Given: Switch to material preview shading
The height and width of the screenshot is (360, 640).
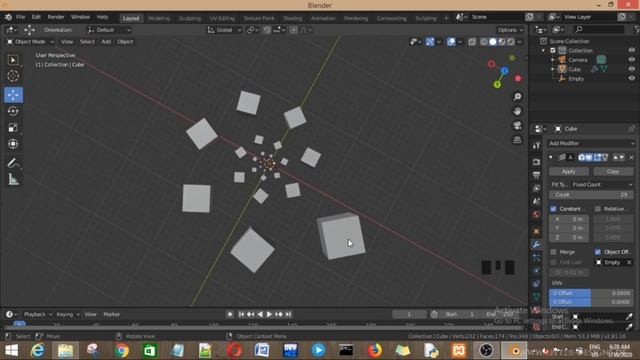Looking at the screenshot, I should [x=502, y=42].
